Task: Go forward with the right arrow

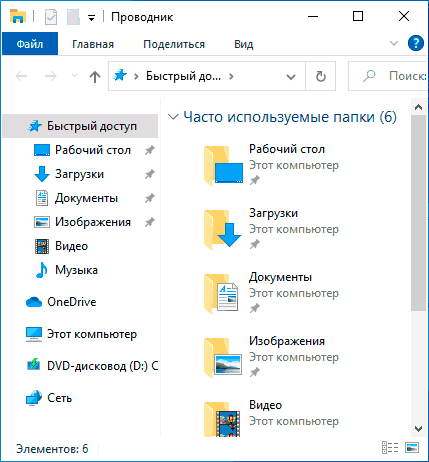Action: pyautogui.click(x=51, y=76)
